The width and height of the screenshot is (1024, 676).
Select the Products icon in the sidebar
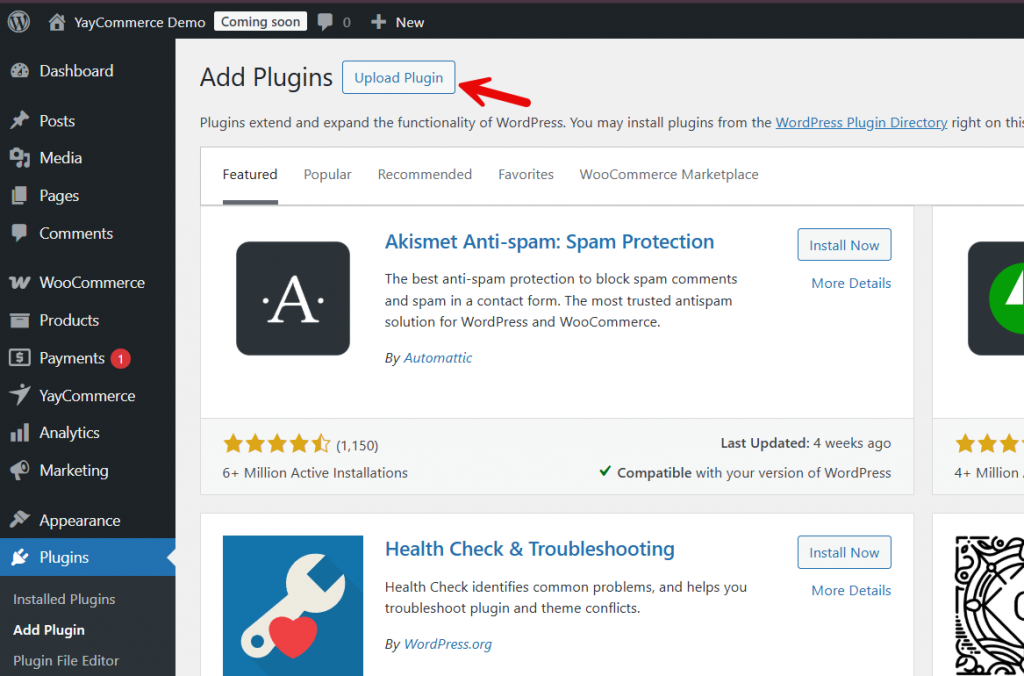(22, 320)
